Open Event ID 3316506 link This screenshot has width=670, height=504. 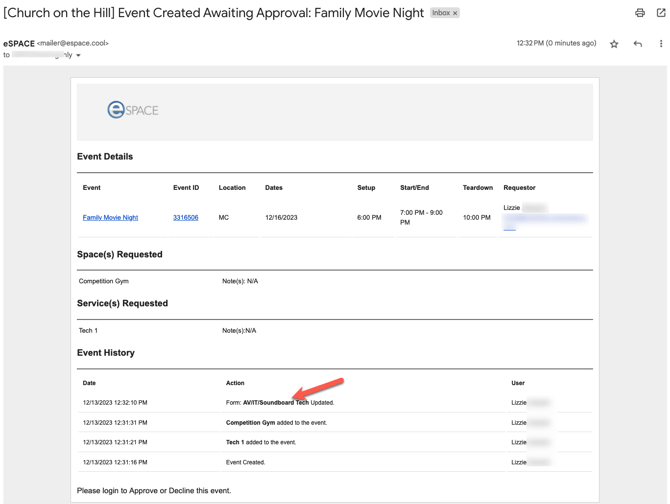185,217
